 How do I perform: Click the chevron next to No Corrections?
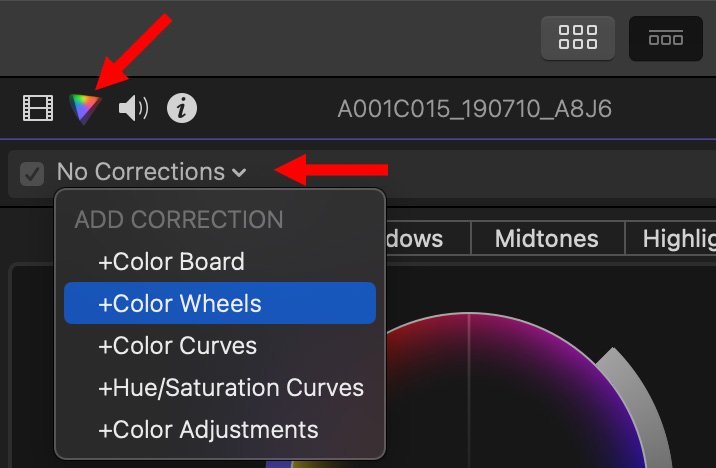(239, 173)
